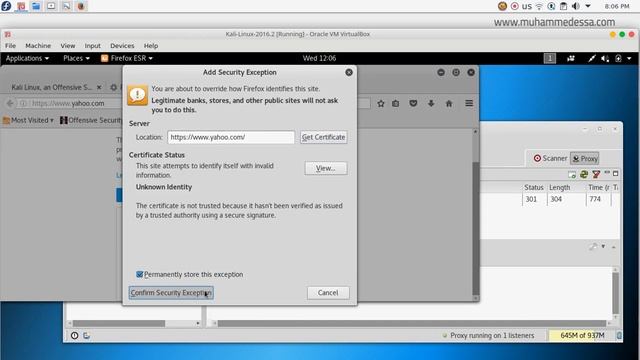The height and width of the screenshot is (360, 640).
Task: Expand the Kali Applications menu
Action: click(27, 58)
